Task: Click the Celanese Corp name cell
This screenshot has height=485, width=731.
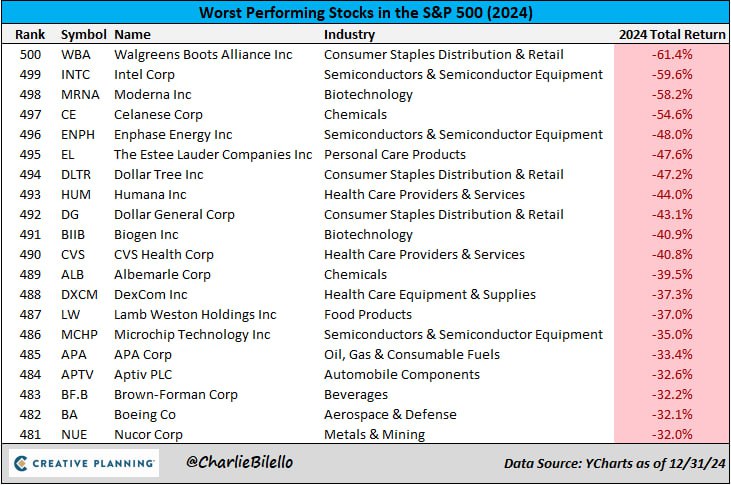Action: pos(158,115)
